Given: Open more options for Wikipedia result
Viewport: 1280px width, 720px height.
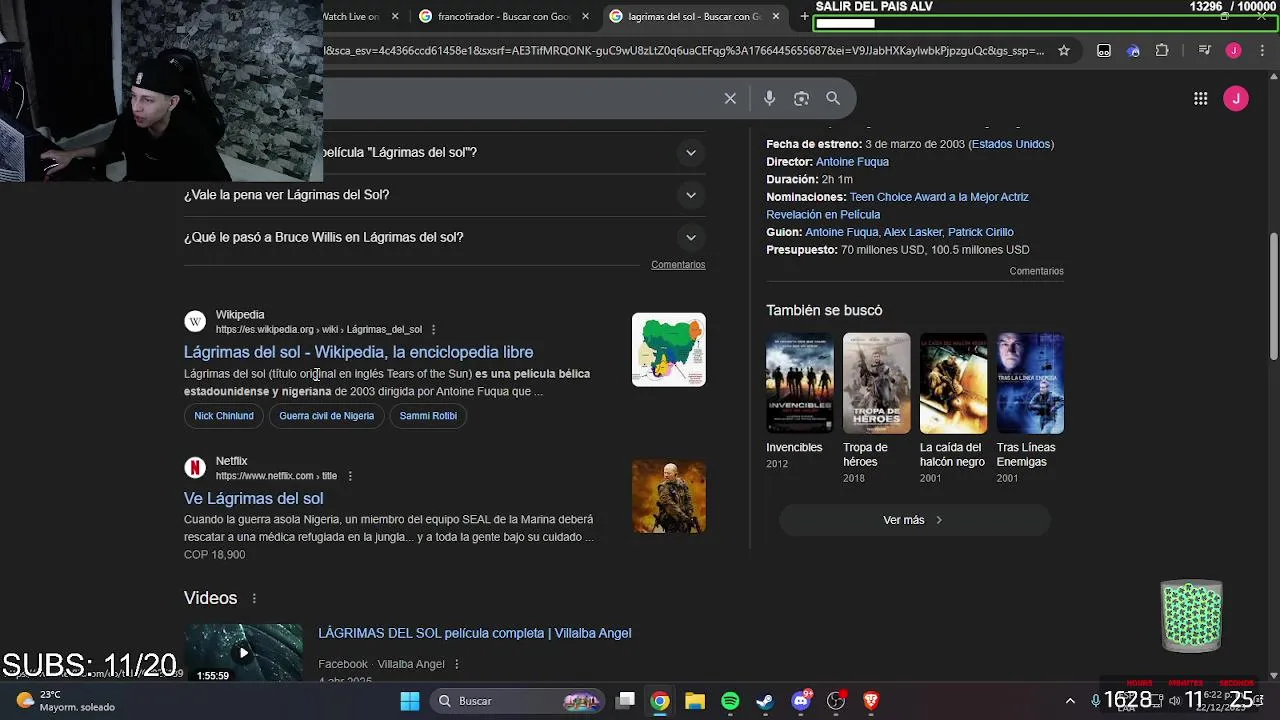Looking at the screenshot, I should coord(433,329).
